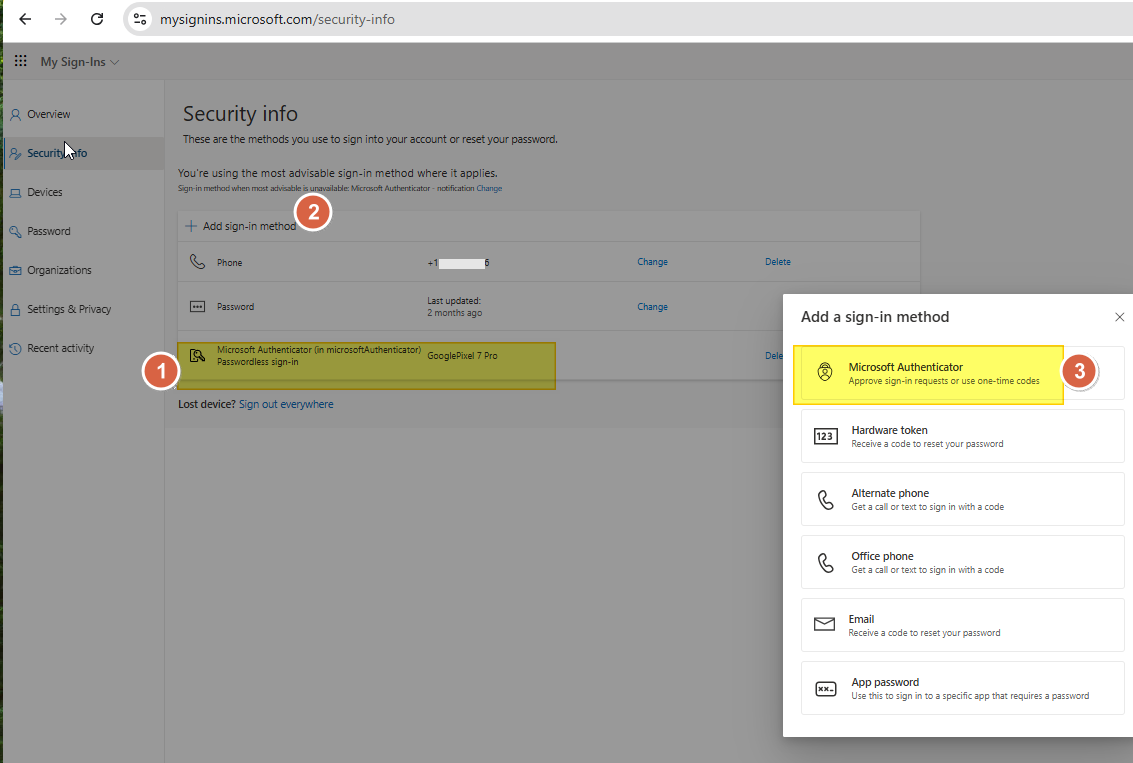Viewport: 1133px width, 763px height.
Task: Click the Recent activity clock icon
Action: [x=15, y=348]
